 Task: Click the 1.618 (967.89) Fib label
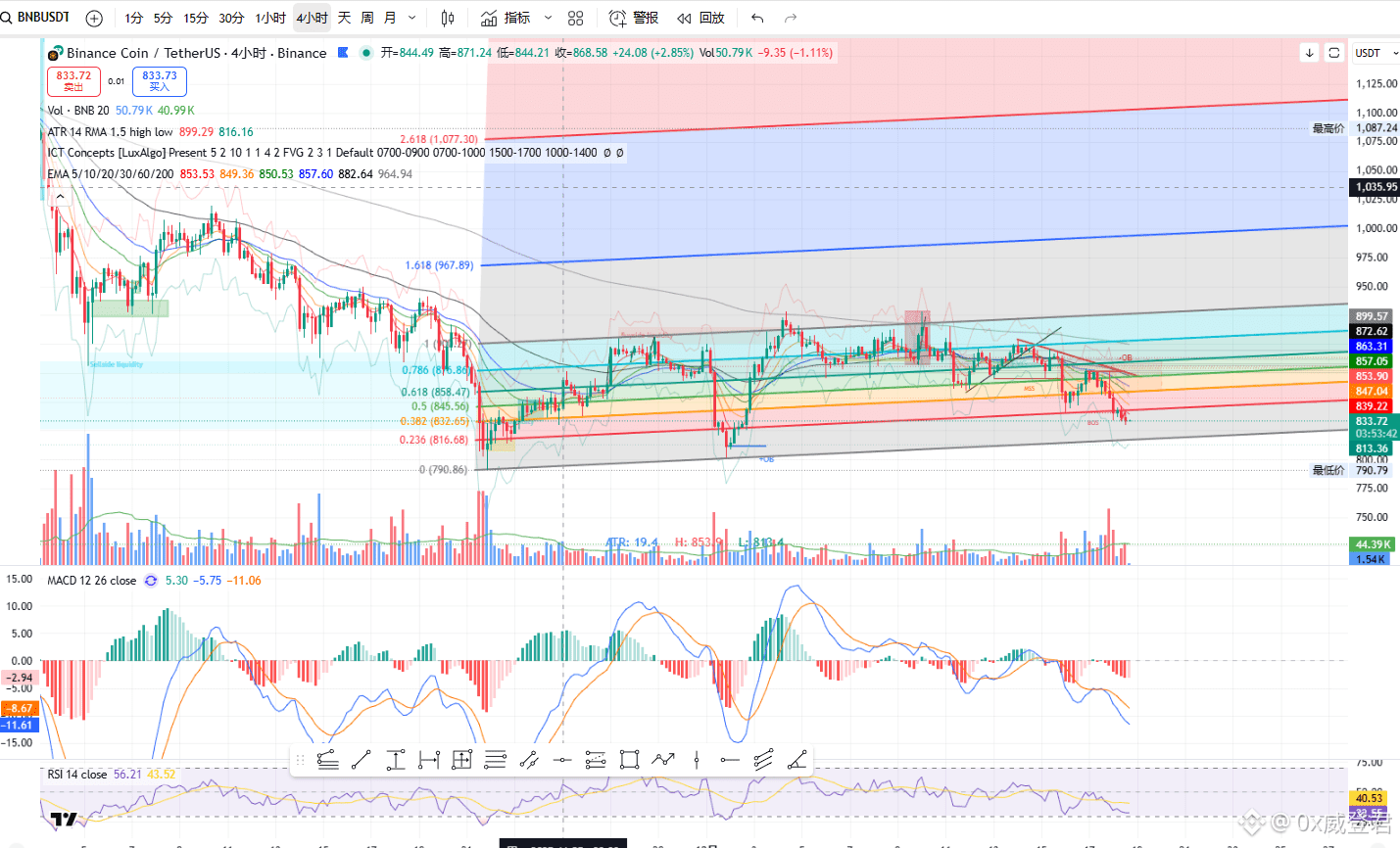439,265
